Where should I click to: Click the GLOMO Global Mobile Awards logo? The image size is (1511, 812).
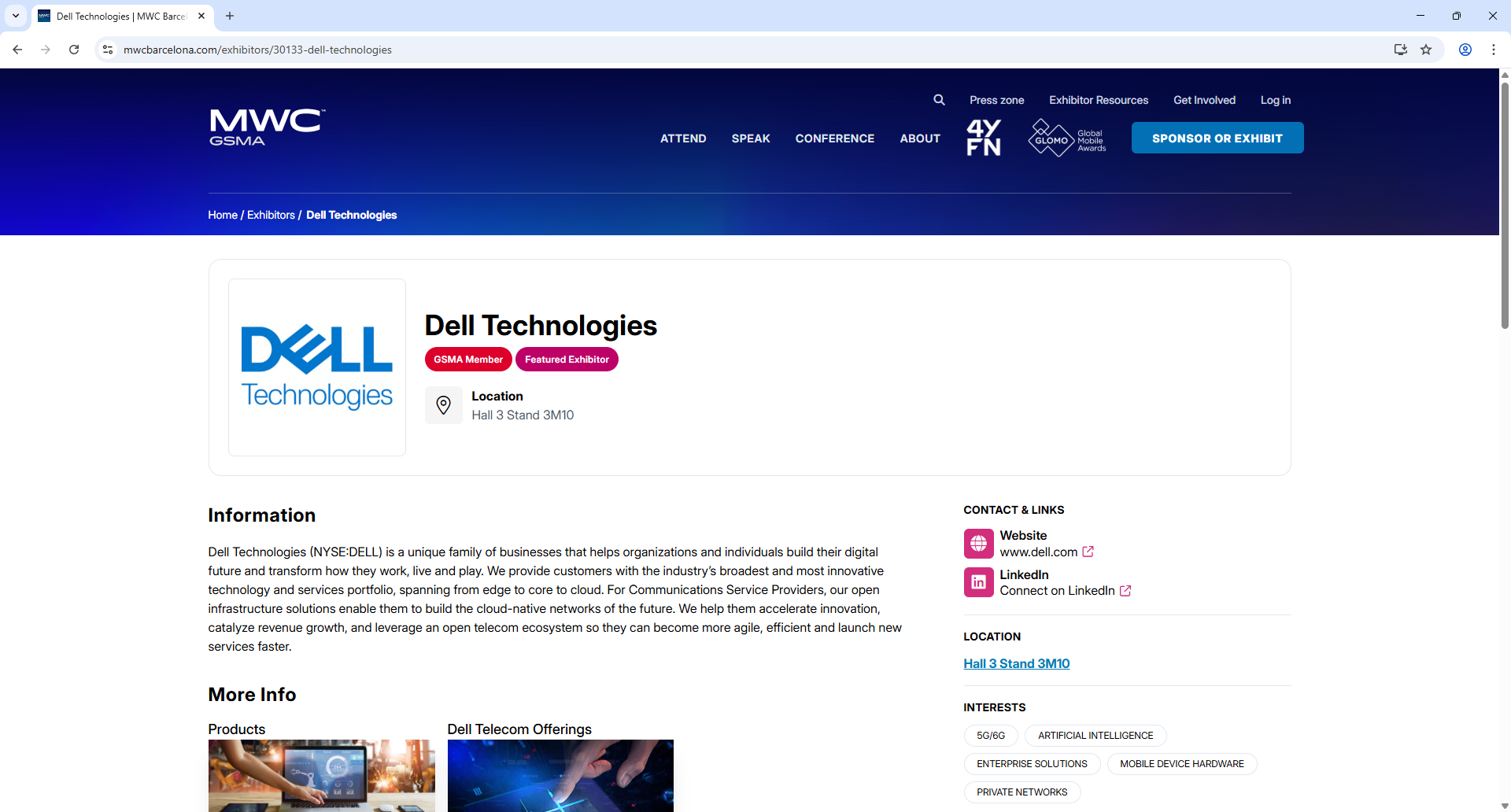(1066, 137)
